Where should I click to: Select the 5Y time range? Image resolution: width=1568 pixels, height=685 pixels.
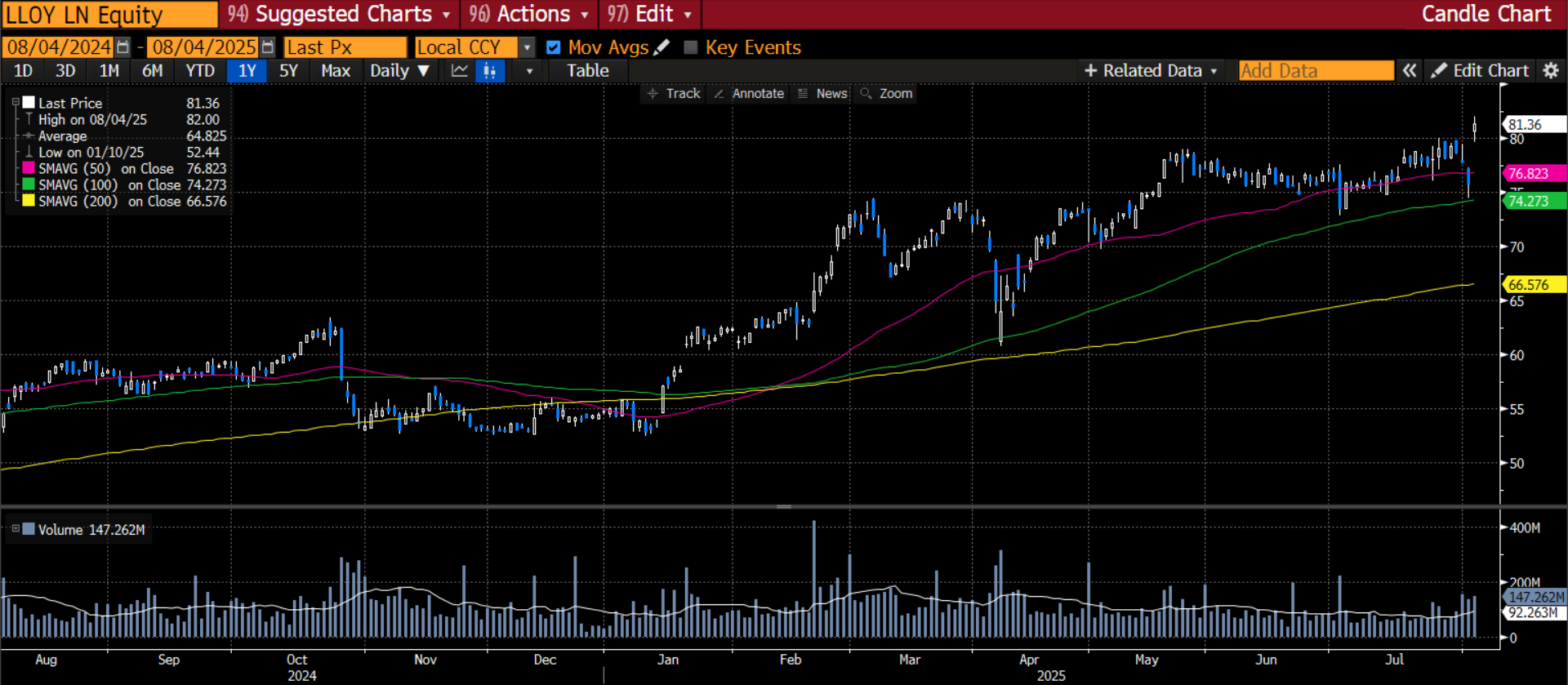pos(288,71)
